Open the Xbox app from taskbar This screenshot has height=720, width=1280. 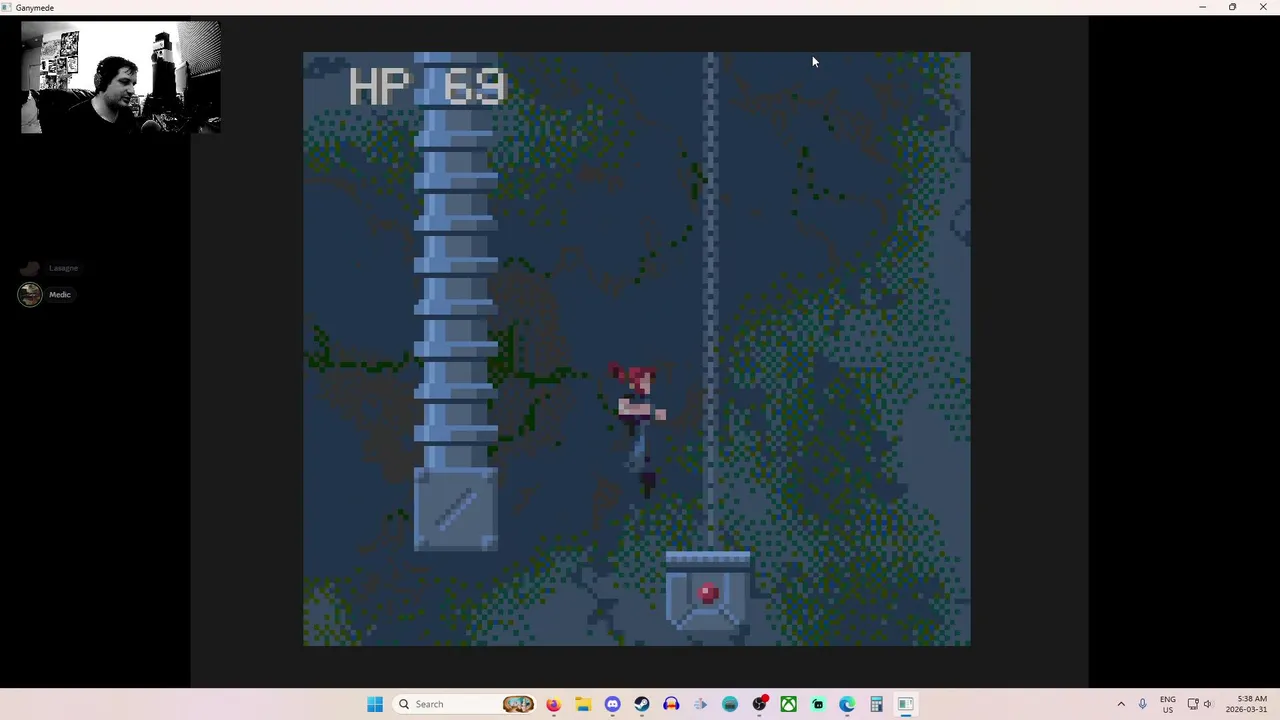(789, 704)
